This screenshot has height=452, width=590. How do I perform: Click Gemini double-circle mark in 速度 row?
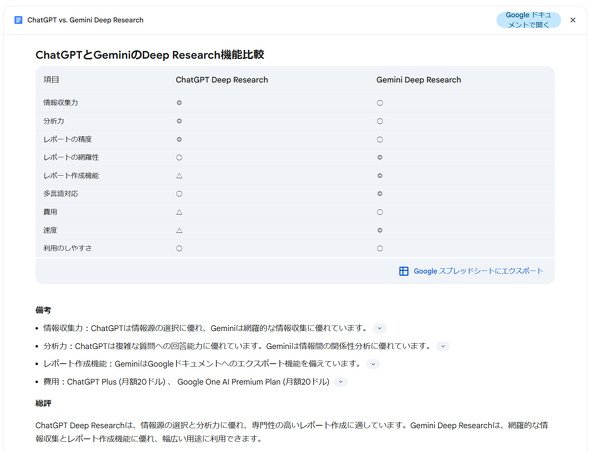pyautogui.click(x=380, y=230)
